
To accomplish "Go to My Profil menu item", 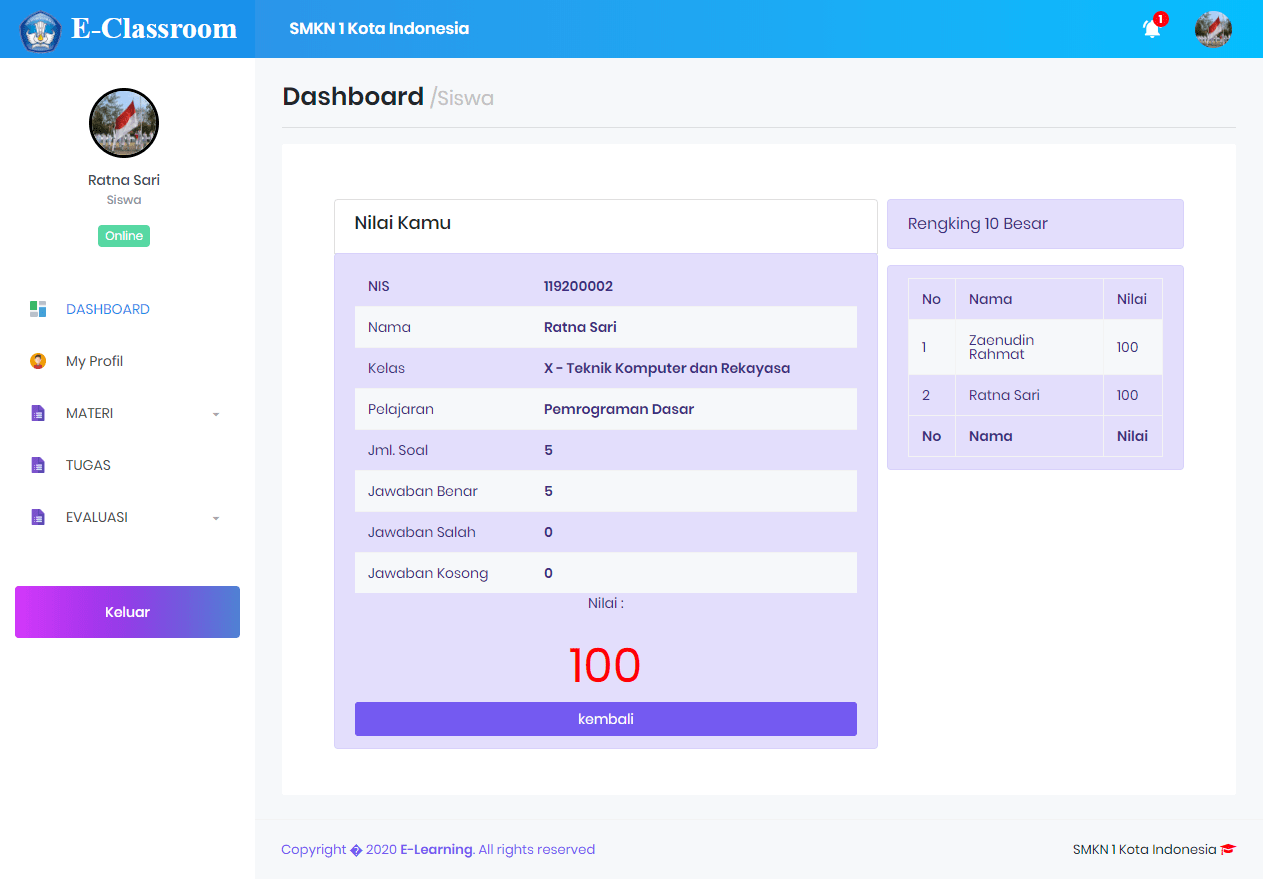I will click(x=94, y=361).
